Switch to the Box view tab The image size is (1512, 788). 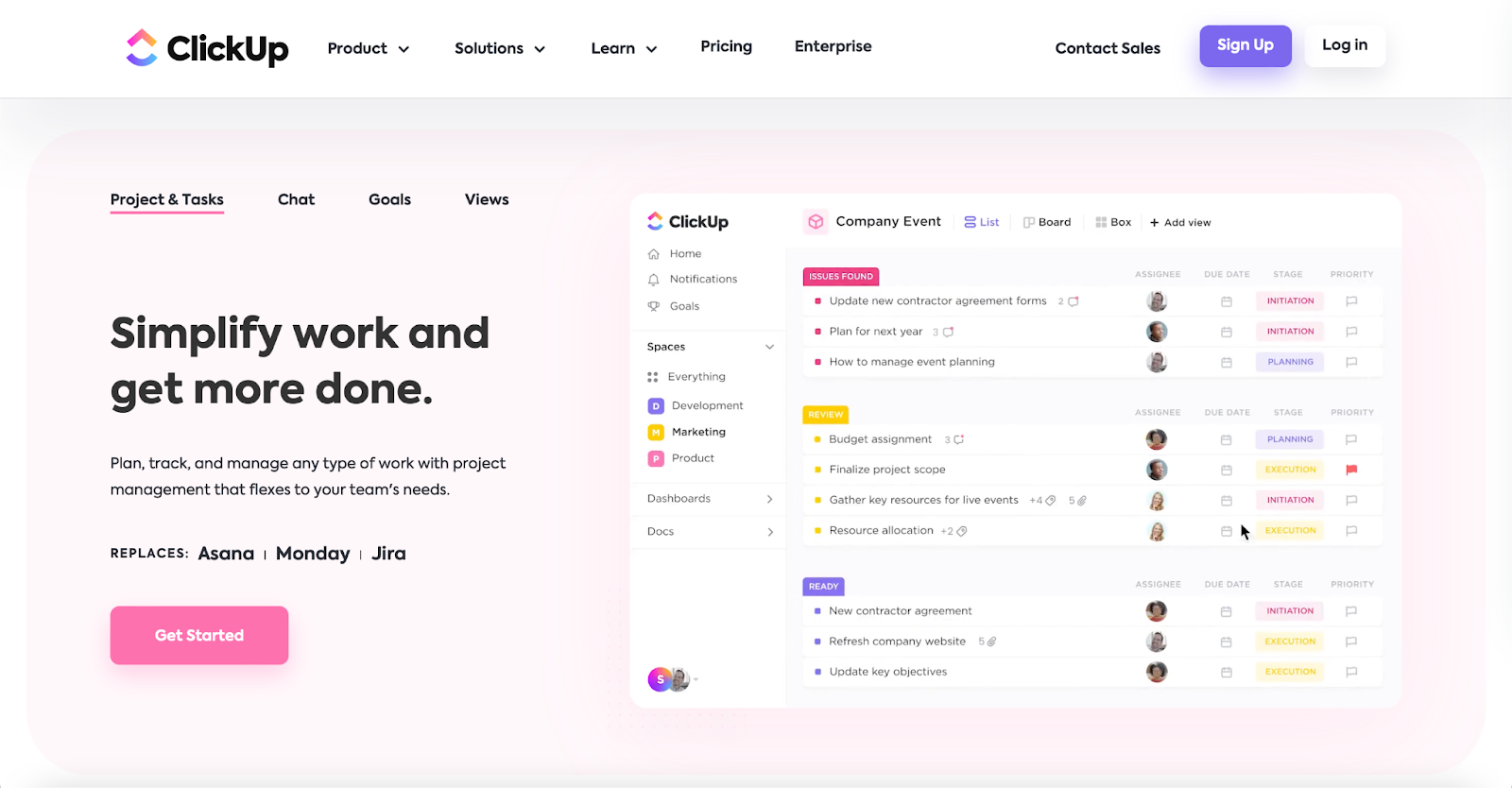pyautogui.click(x=1113, y=222)
